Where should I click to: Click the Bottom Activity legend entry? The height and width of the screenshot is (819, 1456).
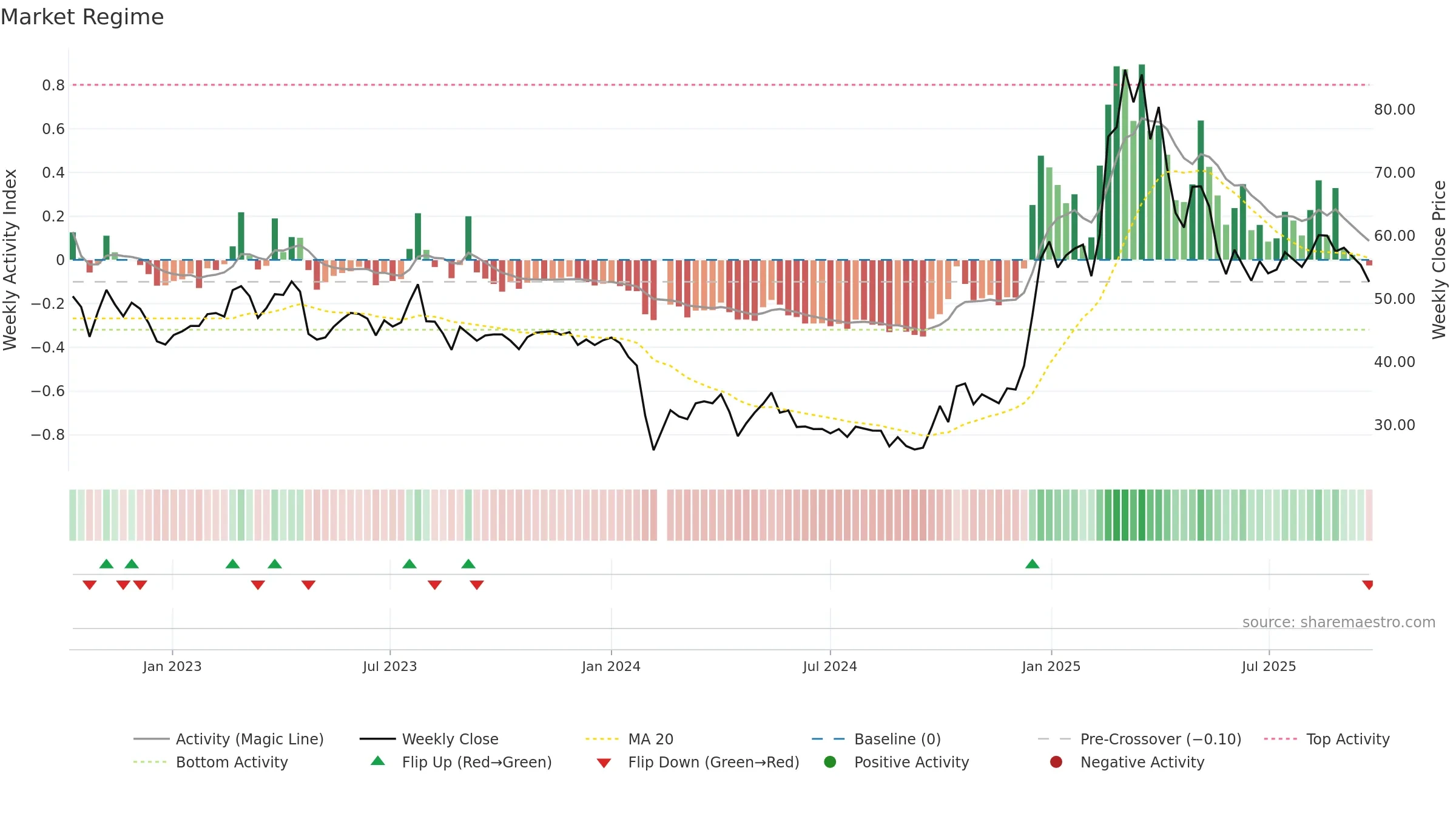[x=211, y=762]
